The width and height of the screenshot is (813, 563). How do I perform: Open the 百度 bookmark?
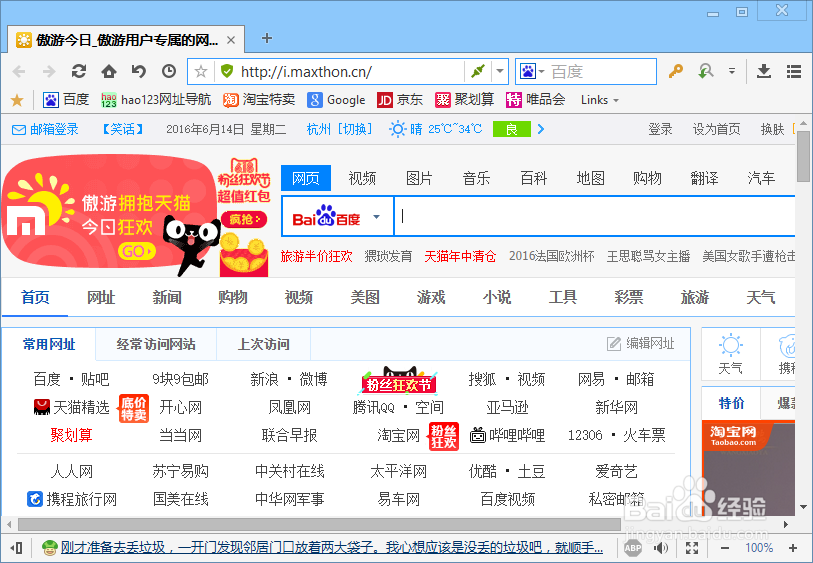66,100
